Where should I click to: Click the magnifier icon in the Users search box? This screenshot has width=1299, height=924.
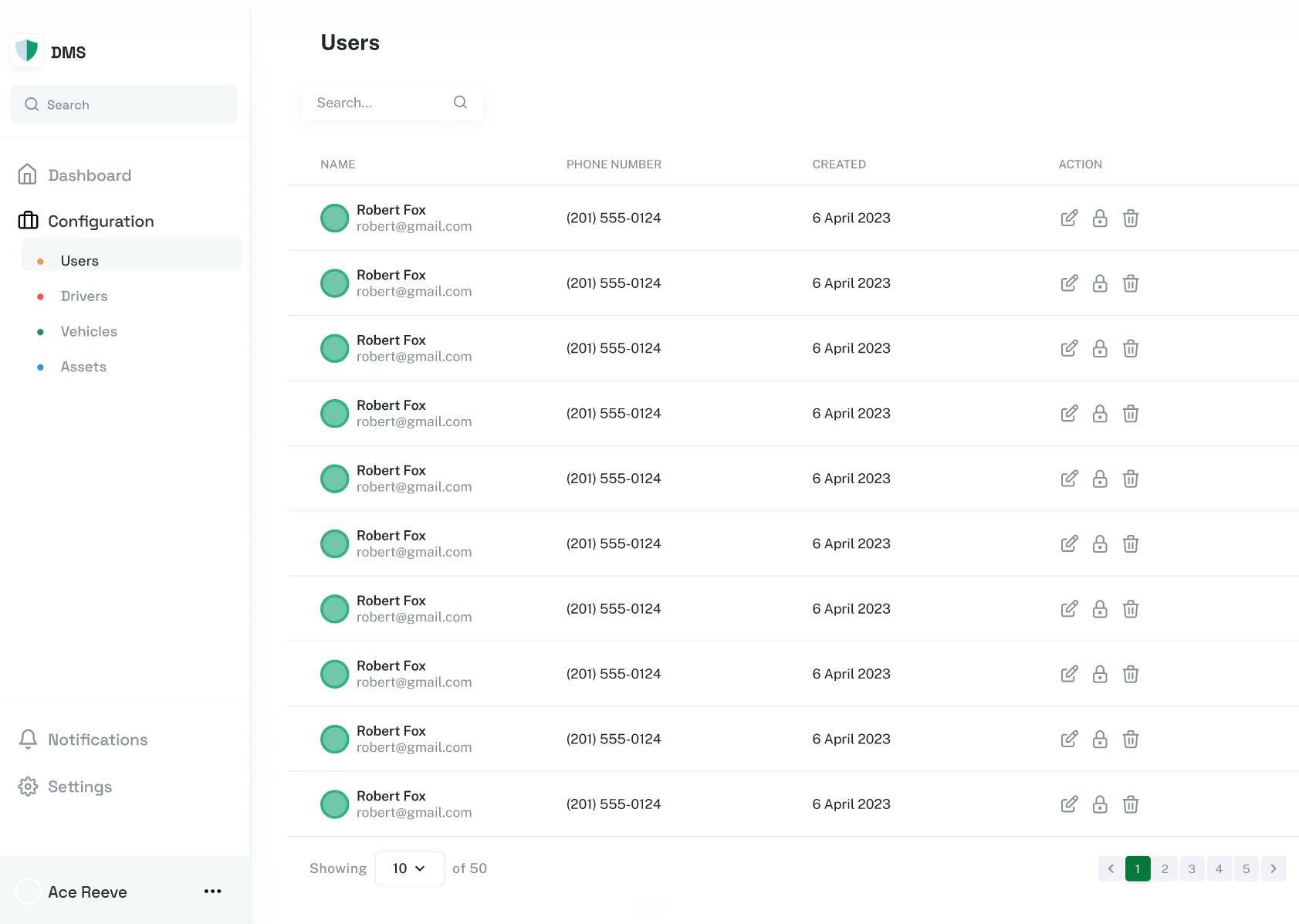(x=460, y=103)
